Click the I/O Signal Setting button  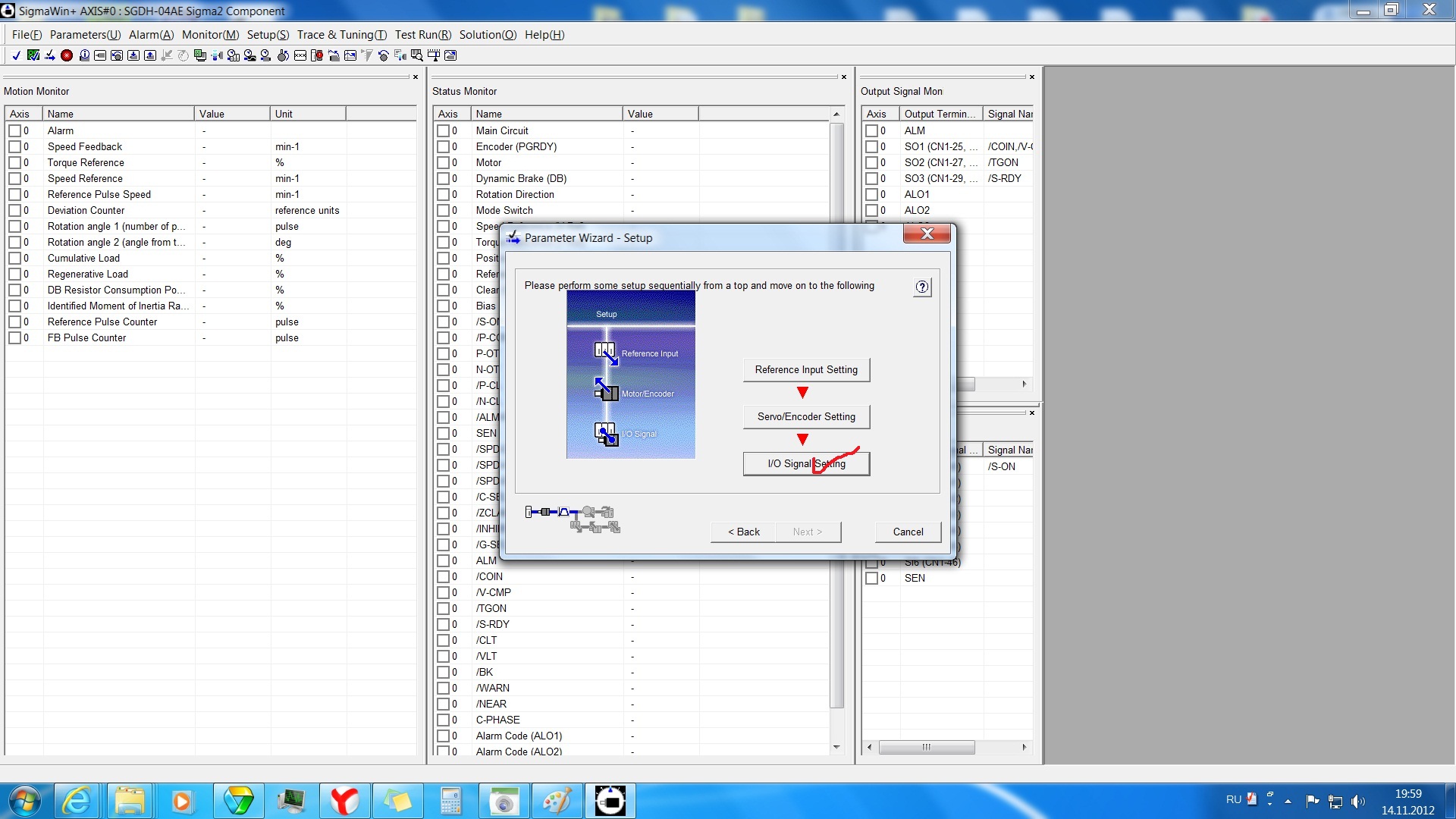tap(806, 463)
